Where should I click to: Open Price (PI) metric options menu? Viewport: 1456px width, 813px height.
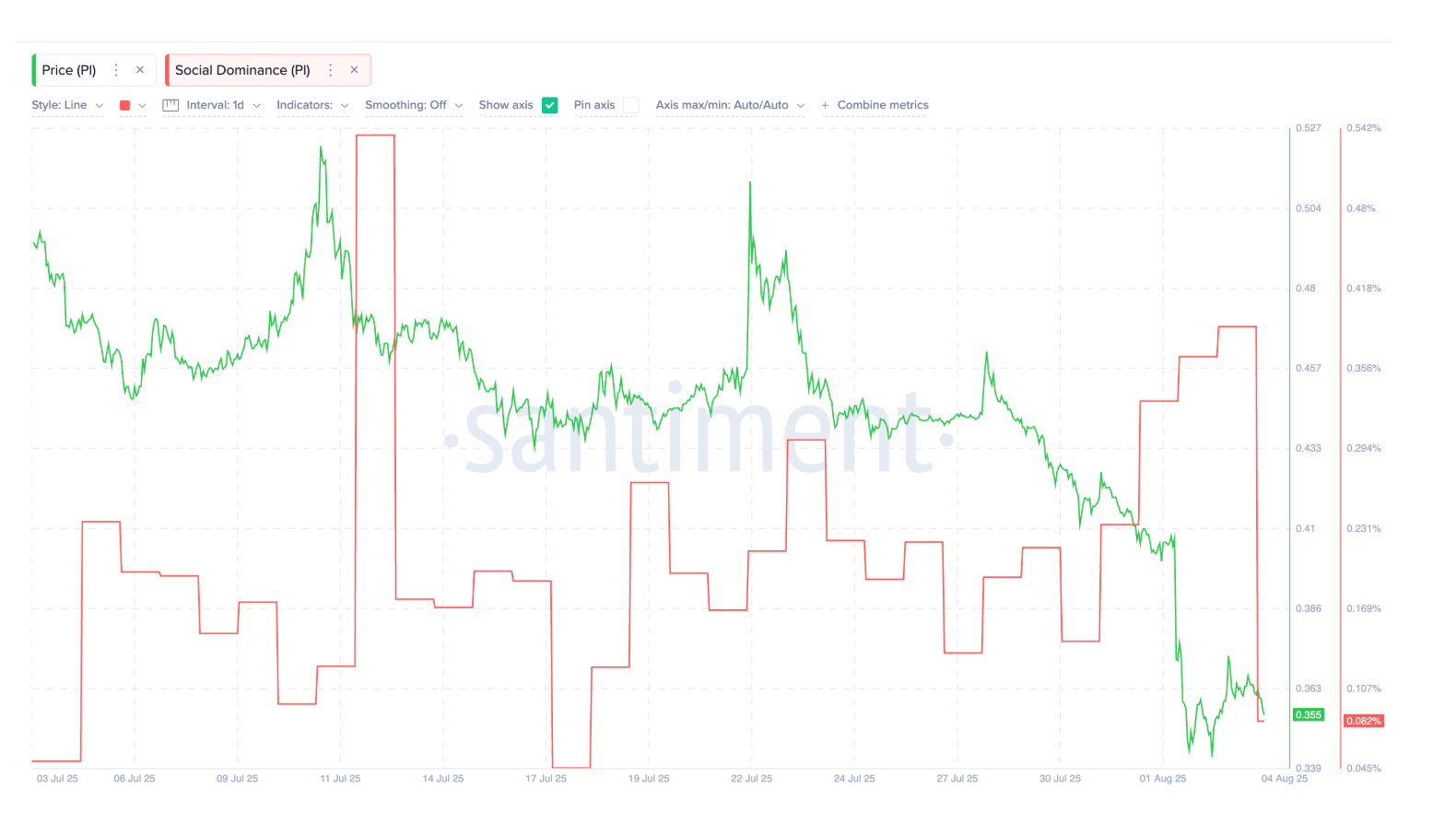coord(116,70)
